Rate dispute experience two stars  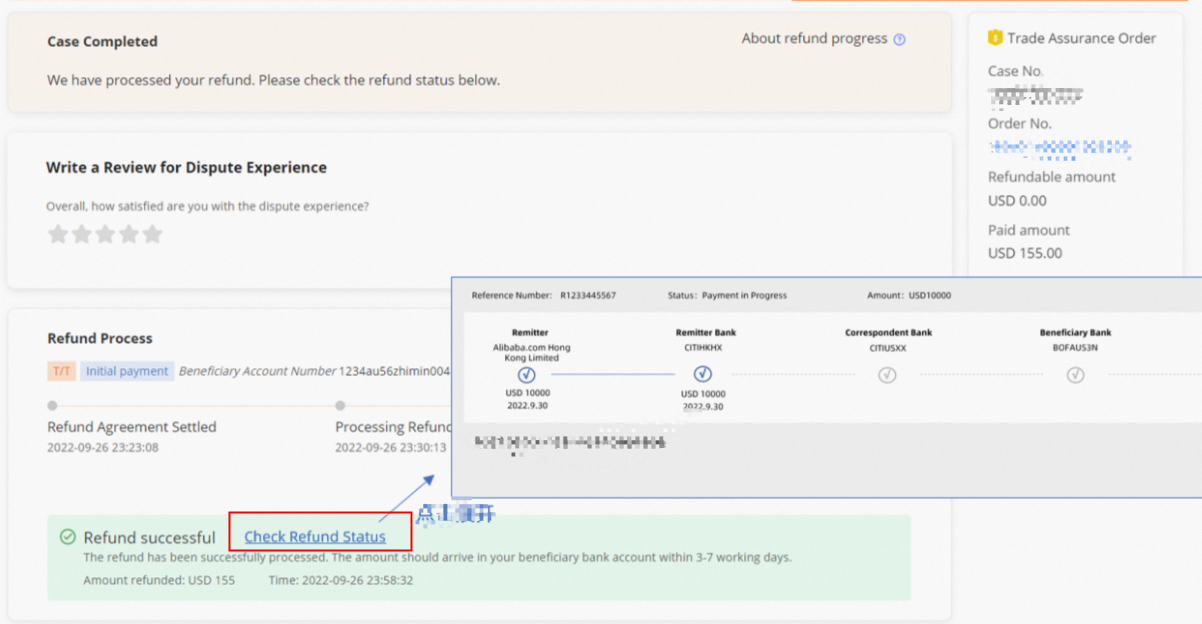(x=81, y=234)
